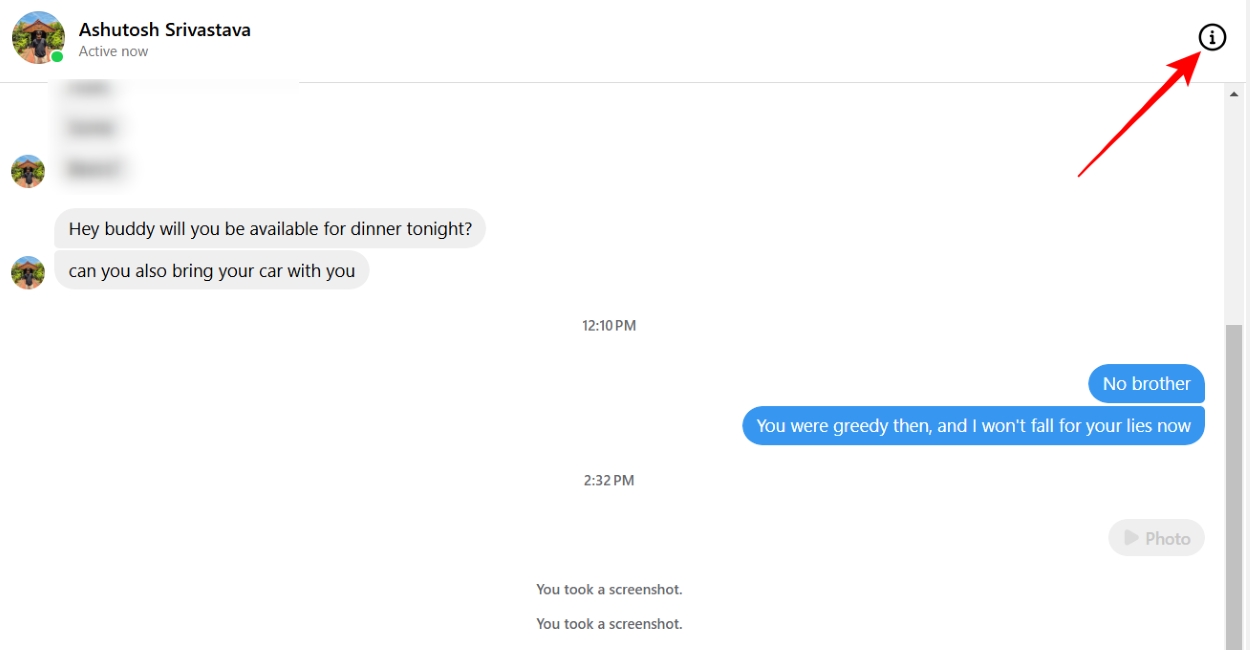The height and width of the screenshot is (650, 1250).
Task: Select the topmost blurred message
Action: 90,89
